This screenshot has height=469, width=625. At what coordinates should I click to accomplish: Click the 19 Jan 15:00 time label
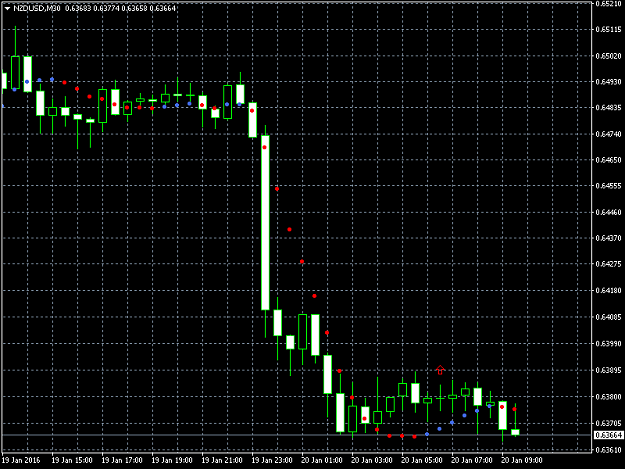tap(72, 460)
